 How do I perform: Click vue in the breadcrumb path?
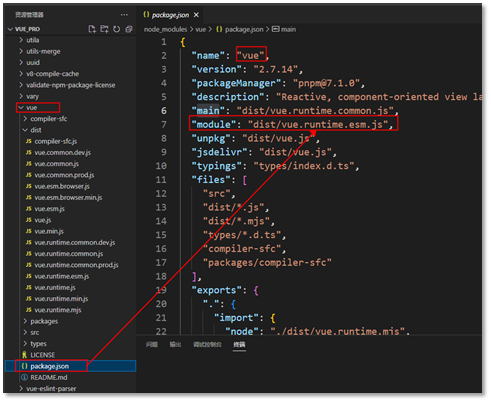tap(200, 29)
